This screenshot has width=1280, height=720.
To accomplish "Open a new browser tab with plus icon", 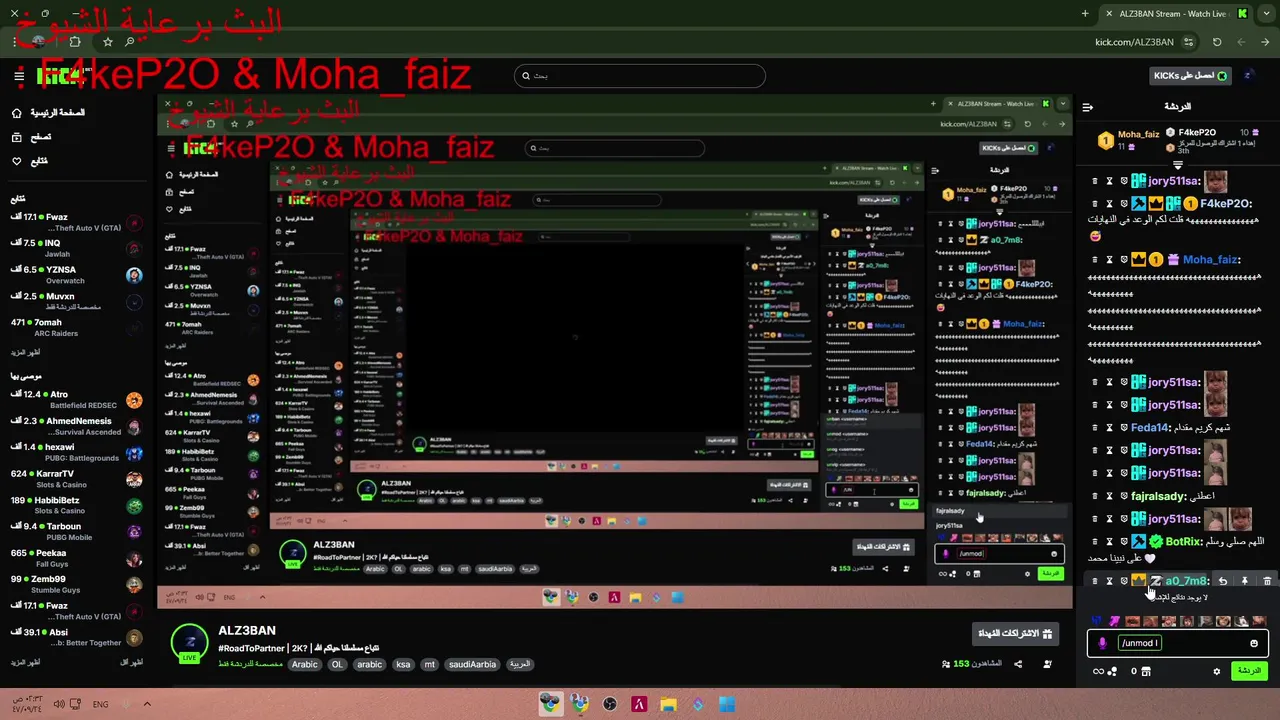I will point(1085,13).
